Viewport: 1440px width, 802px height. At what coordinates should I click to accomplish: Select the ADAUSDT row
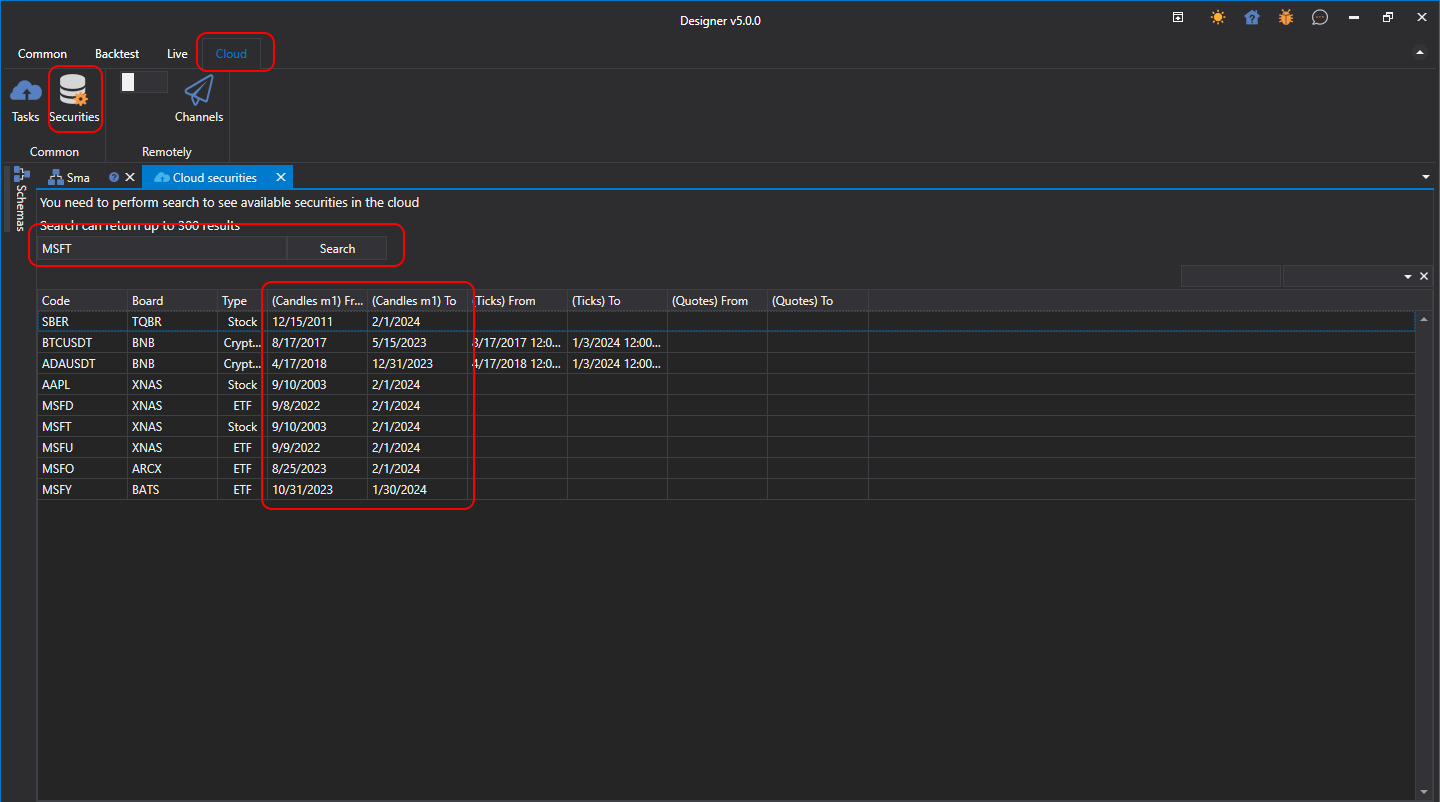pyautogui.click(x=726, y=363)
